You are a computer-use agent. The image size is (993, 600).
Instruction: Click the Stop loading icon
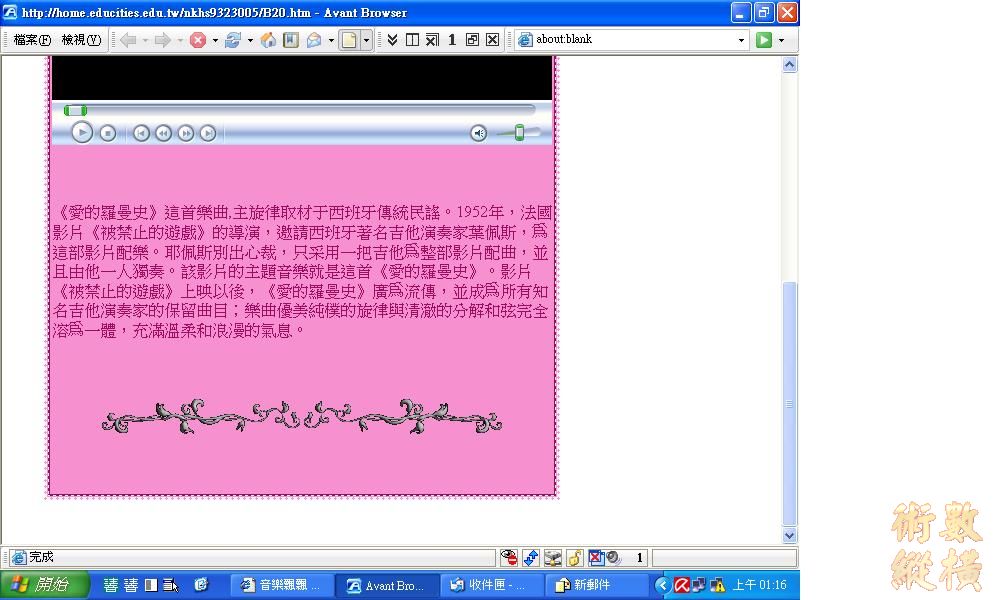pos(198,40)
